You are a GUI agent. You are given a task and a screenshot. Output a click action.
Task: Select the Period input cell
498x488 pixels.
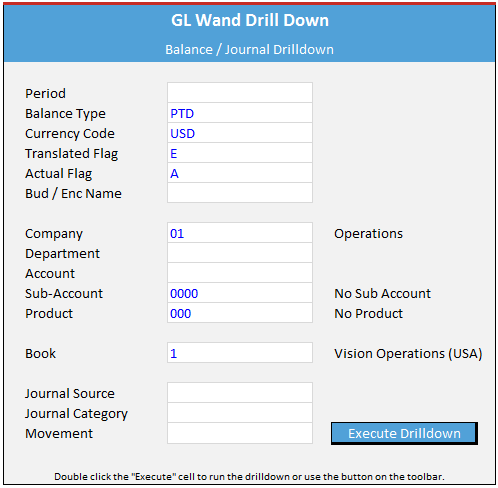[240, 93]
